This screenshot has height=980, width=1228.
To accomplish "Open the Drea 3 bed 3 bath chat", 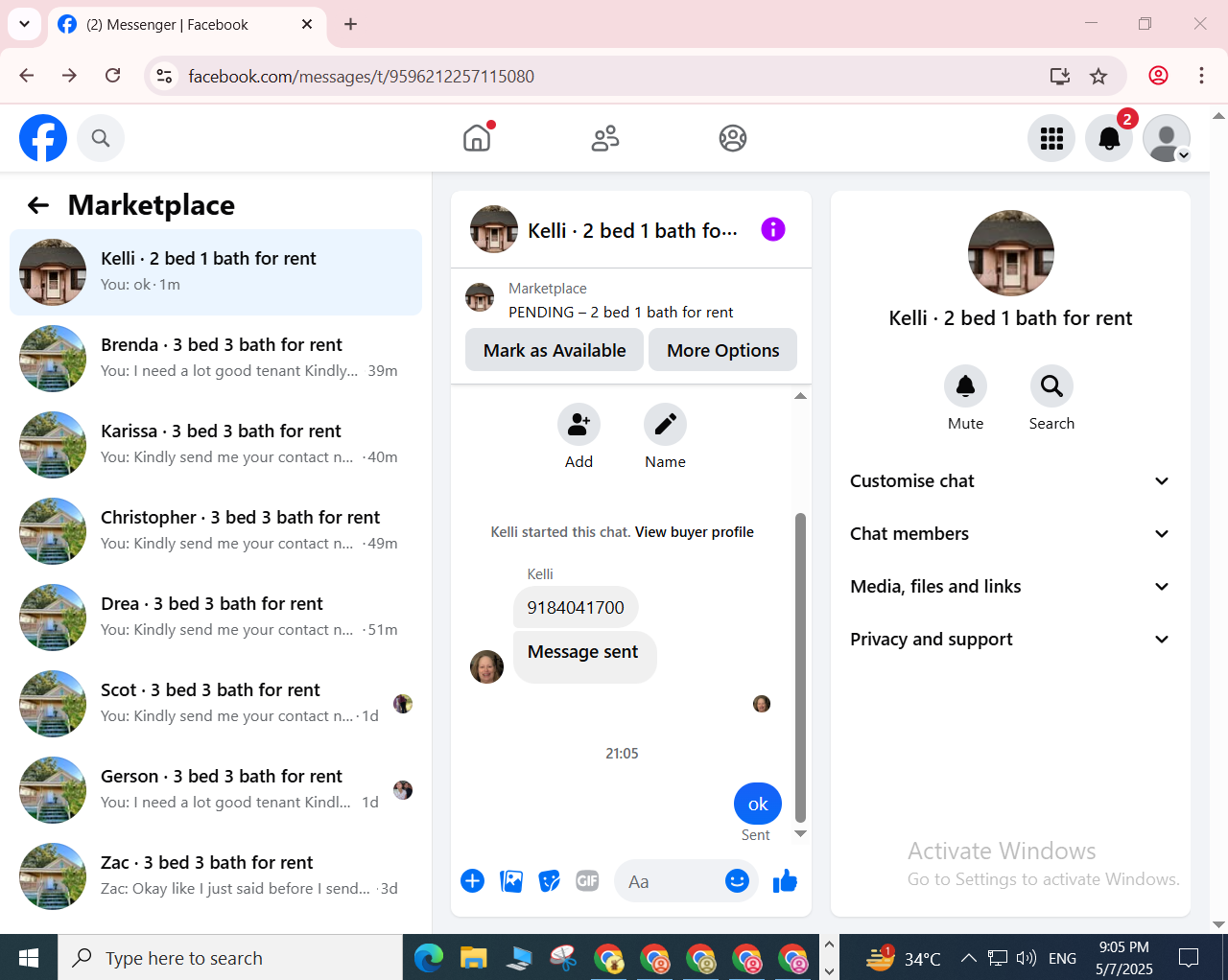I will tap(216, 618).
